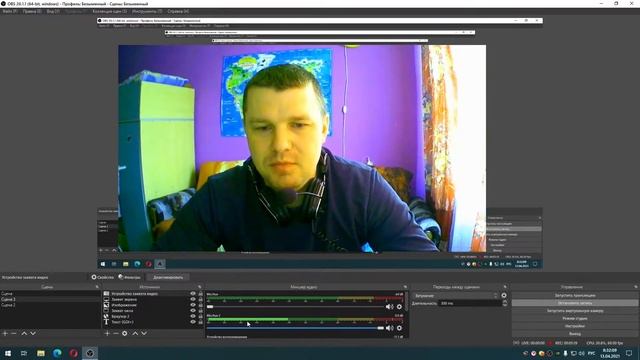Open the Help menu
Image resolution: width=640 pixels, height=360 pixels.
coord(178,11)
